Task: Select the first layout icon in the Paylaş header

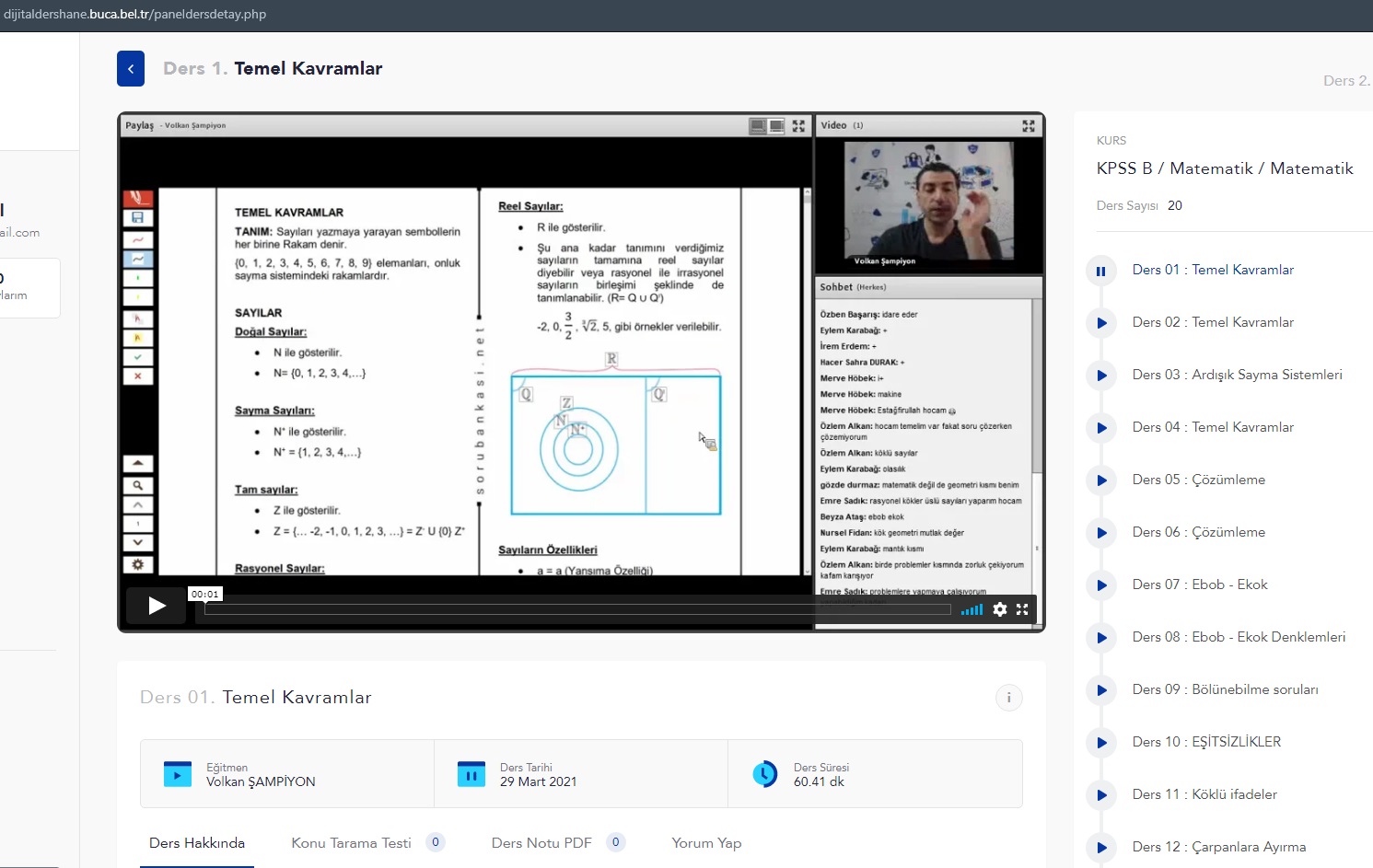Action: coord(758,126)
